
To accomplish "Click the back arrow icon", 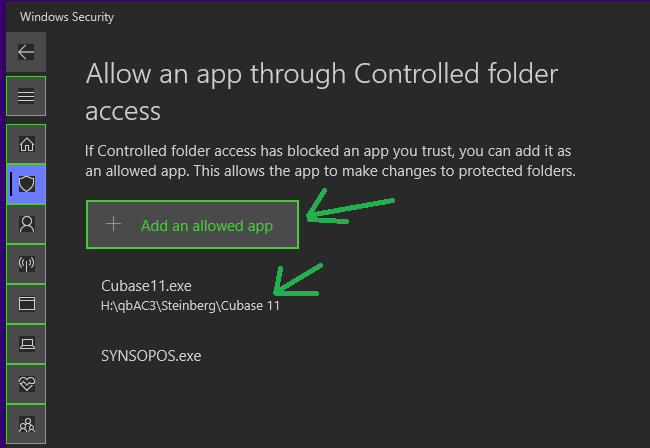I will point(26,53).
